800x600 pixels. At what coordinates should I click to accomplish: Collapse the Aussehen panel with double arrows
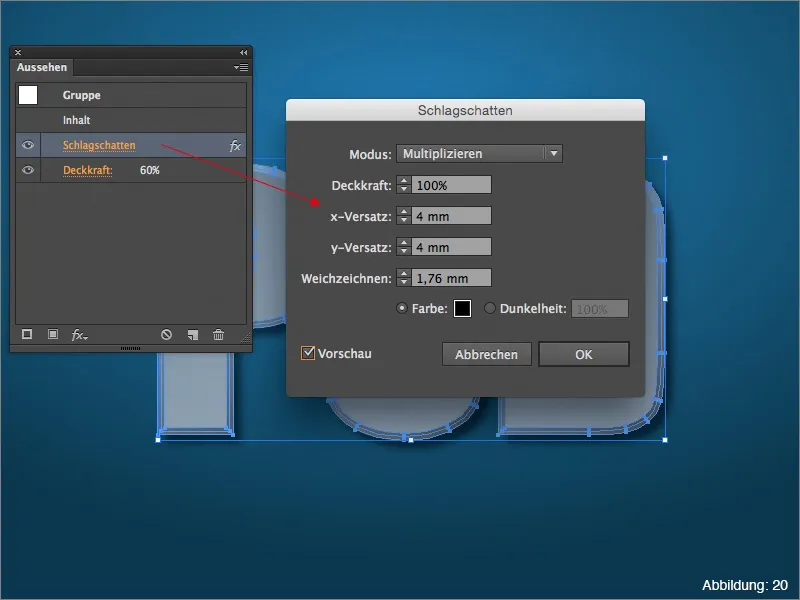(243, 52)
